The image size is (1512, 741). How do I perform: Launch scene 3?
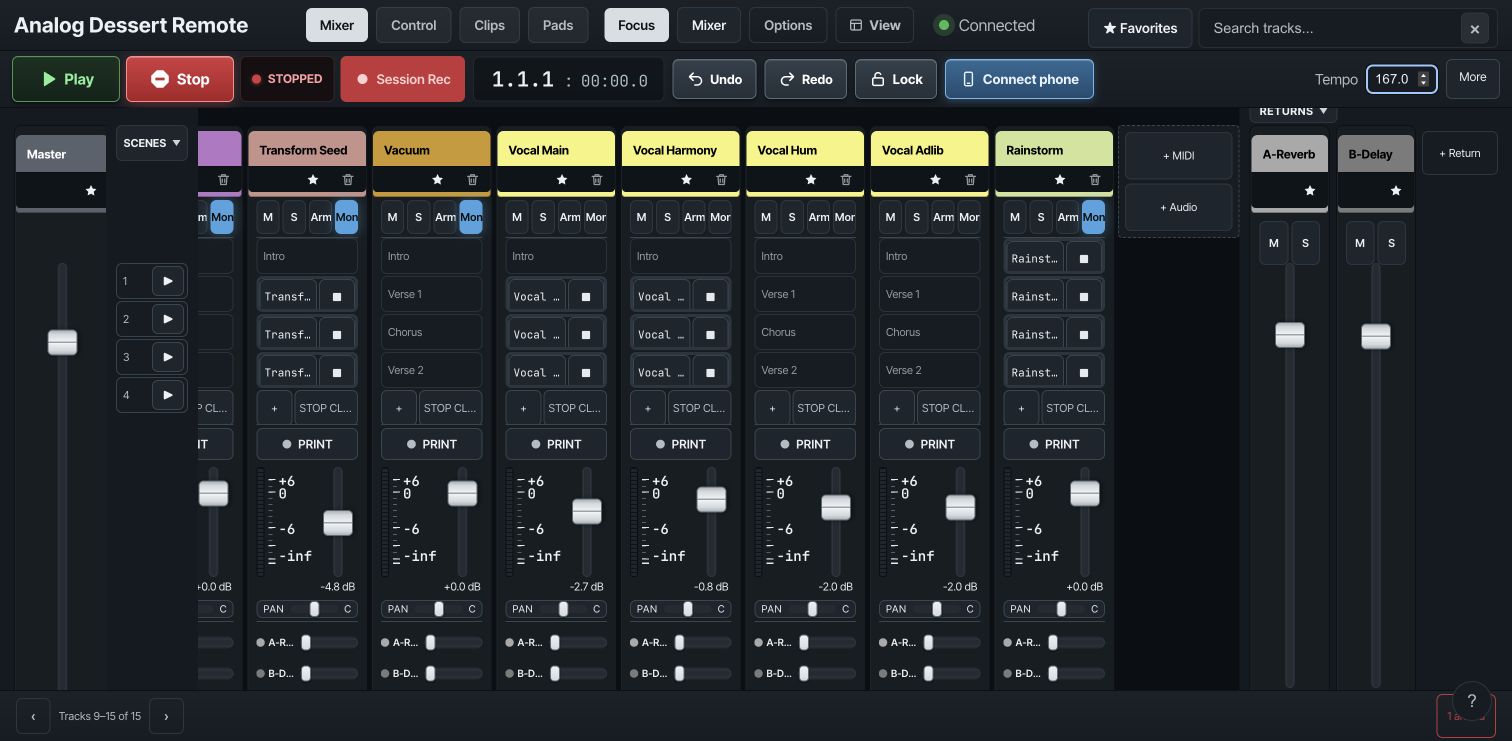(x=168, y=357)
